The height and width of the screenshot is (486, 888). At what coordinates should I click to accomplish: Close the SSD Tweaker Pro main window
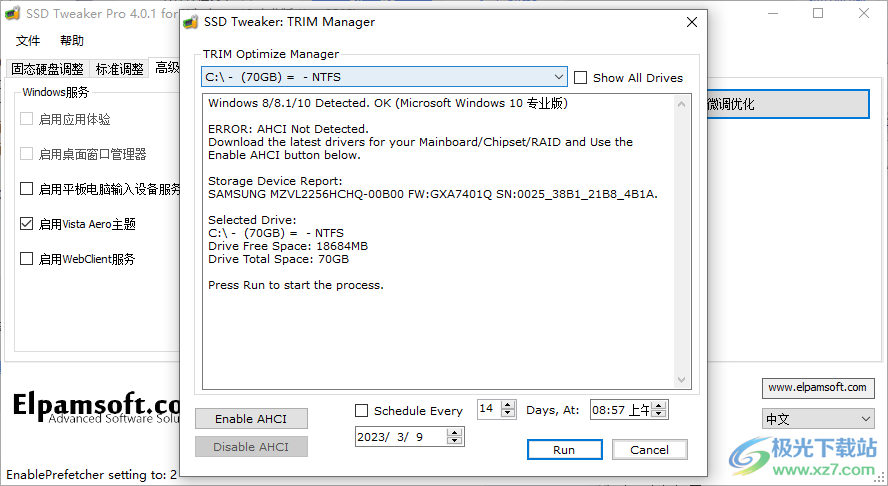(864, 13)
